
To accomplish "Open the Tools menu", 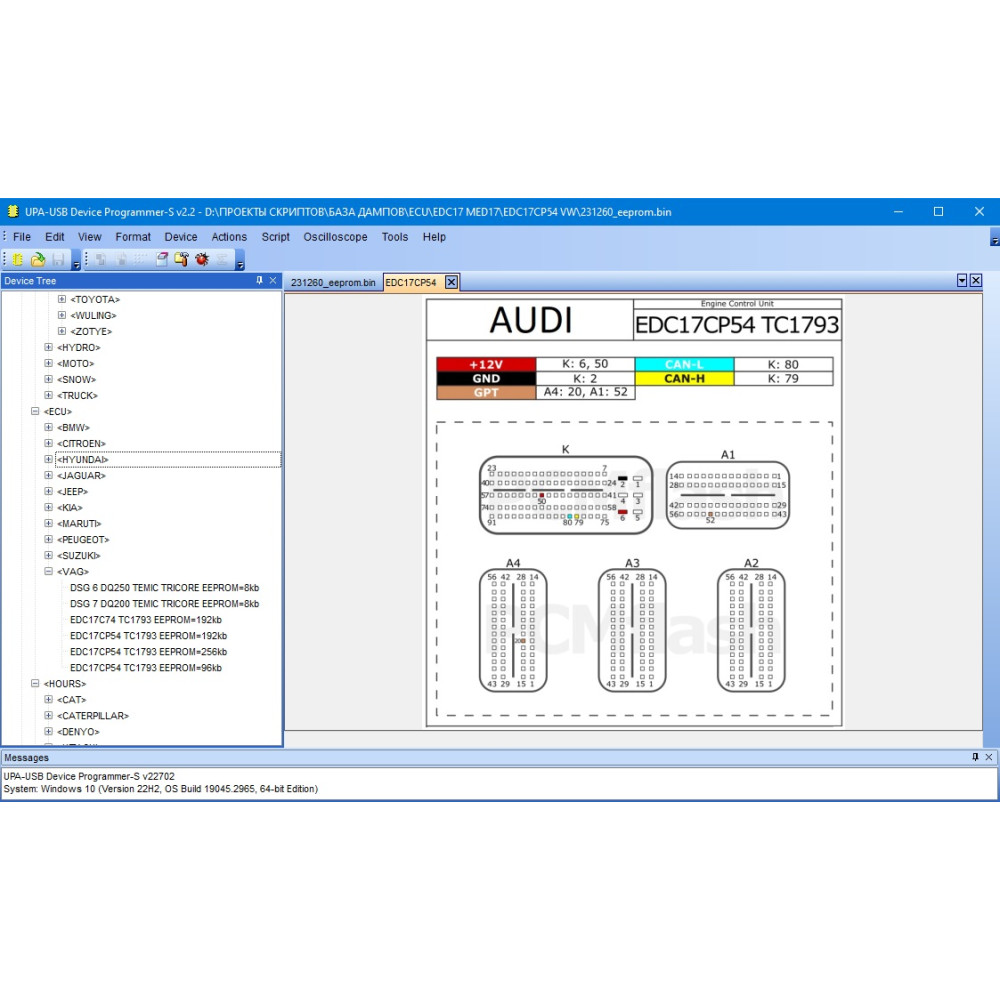I will [x=395, y=237].
